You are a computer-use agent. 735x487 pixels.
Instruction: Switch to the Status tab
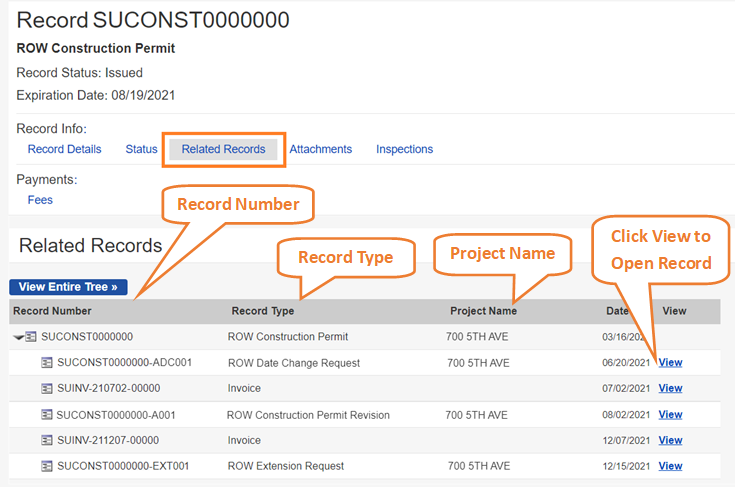141,149
